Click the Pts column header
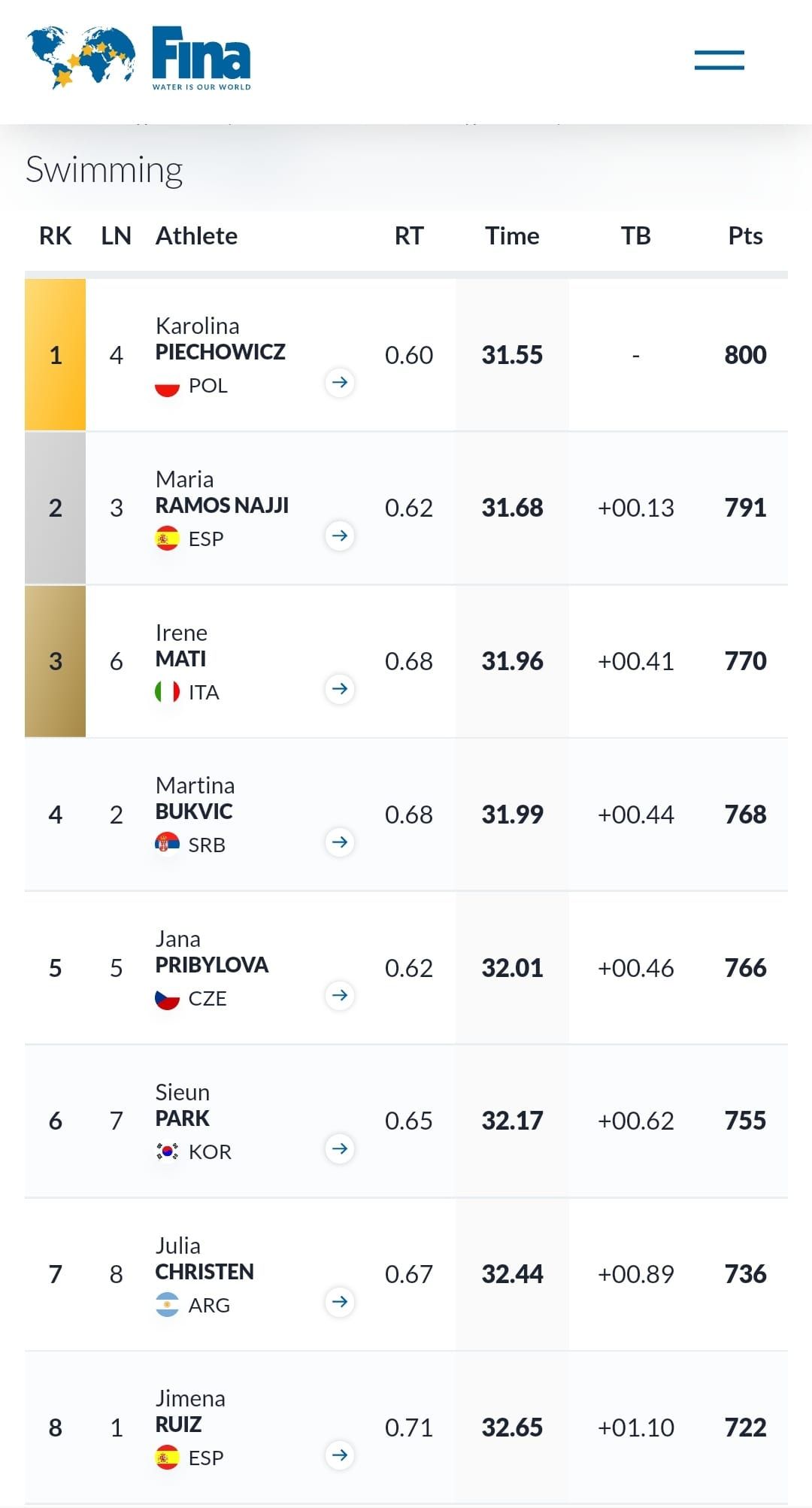 (745, 236)
